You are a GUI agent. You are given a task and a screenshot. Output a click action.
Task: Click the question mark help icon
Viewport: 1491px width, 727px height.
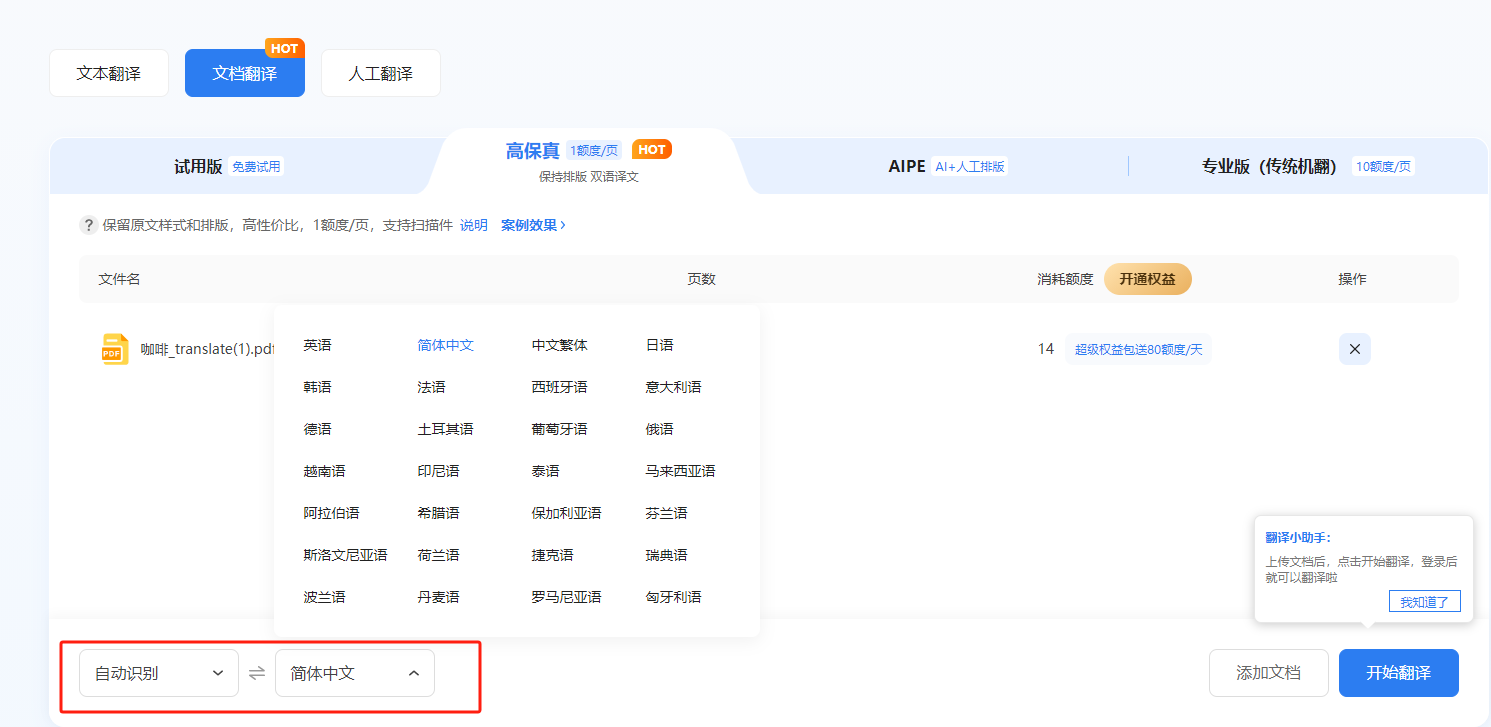[89, 225]
